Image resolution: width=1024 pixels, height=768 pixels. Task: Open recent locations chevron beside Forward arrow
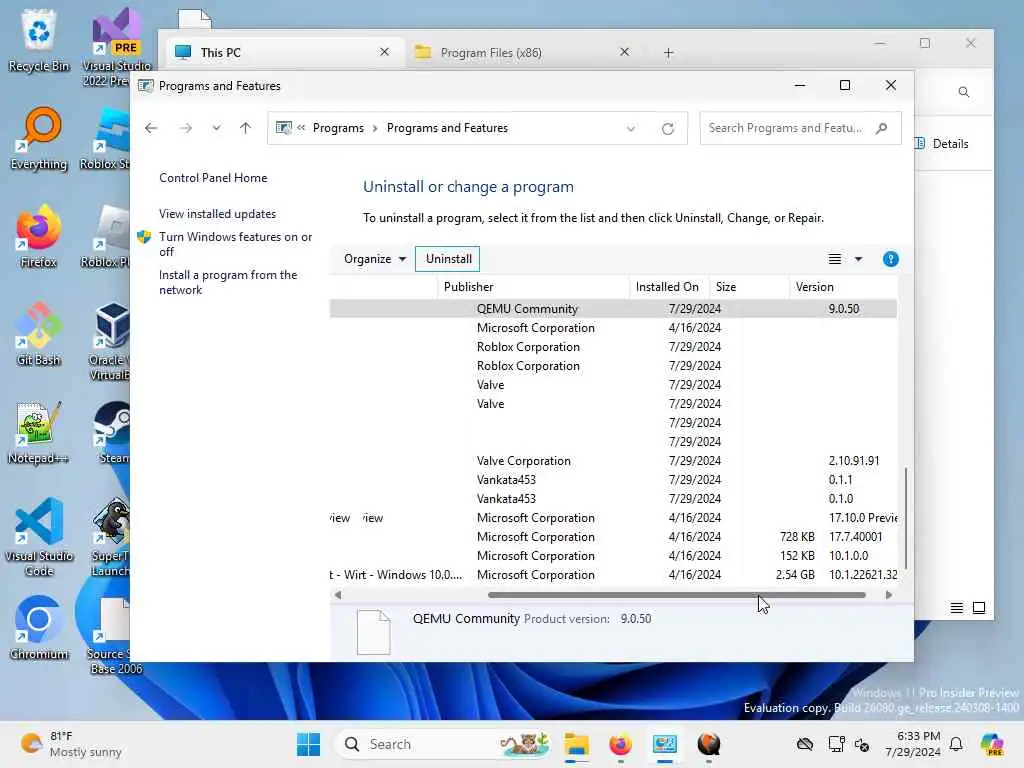point(216,128)
